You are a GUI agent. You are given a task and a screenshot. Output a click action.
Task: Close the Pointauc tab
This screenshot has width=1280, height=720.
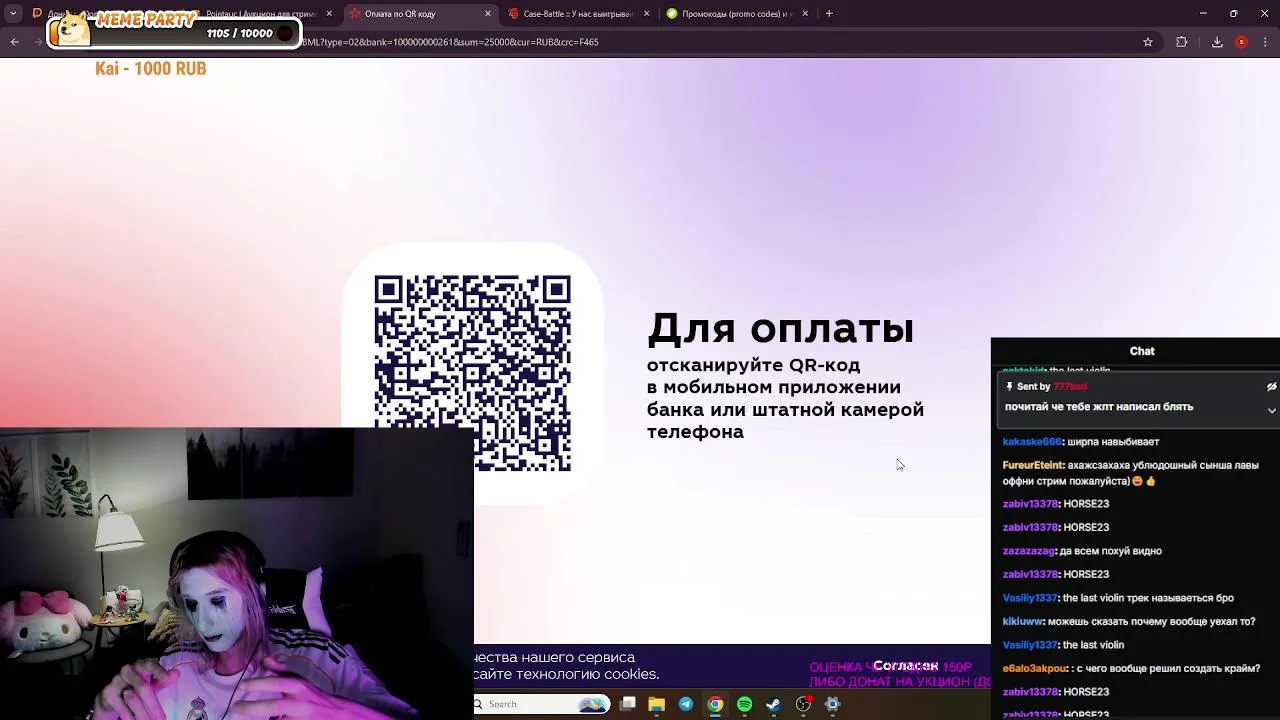(329, 14)
